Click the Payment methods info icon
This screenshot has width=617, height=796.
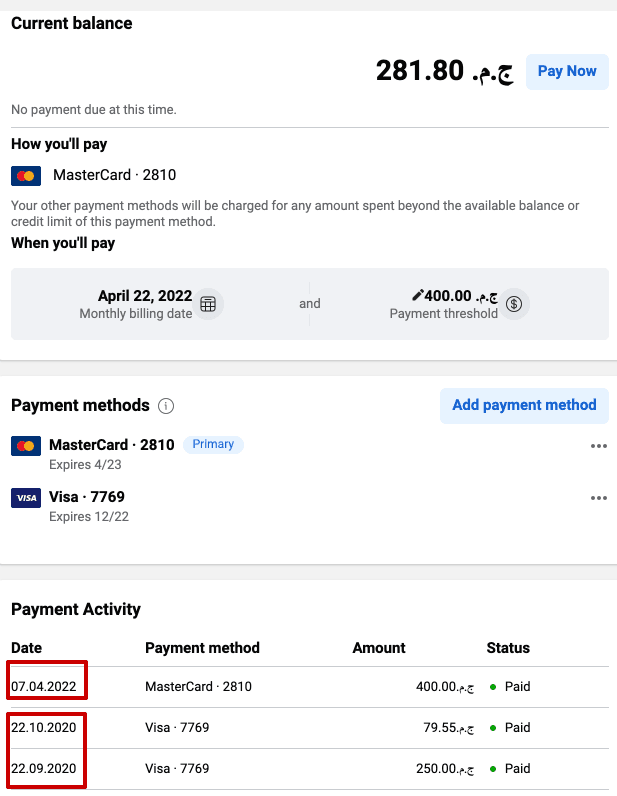(166, 406)
